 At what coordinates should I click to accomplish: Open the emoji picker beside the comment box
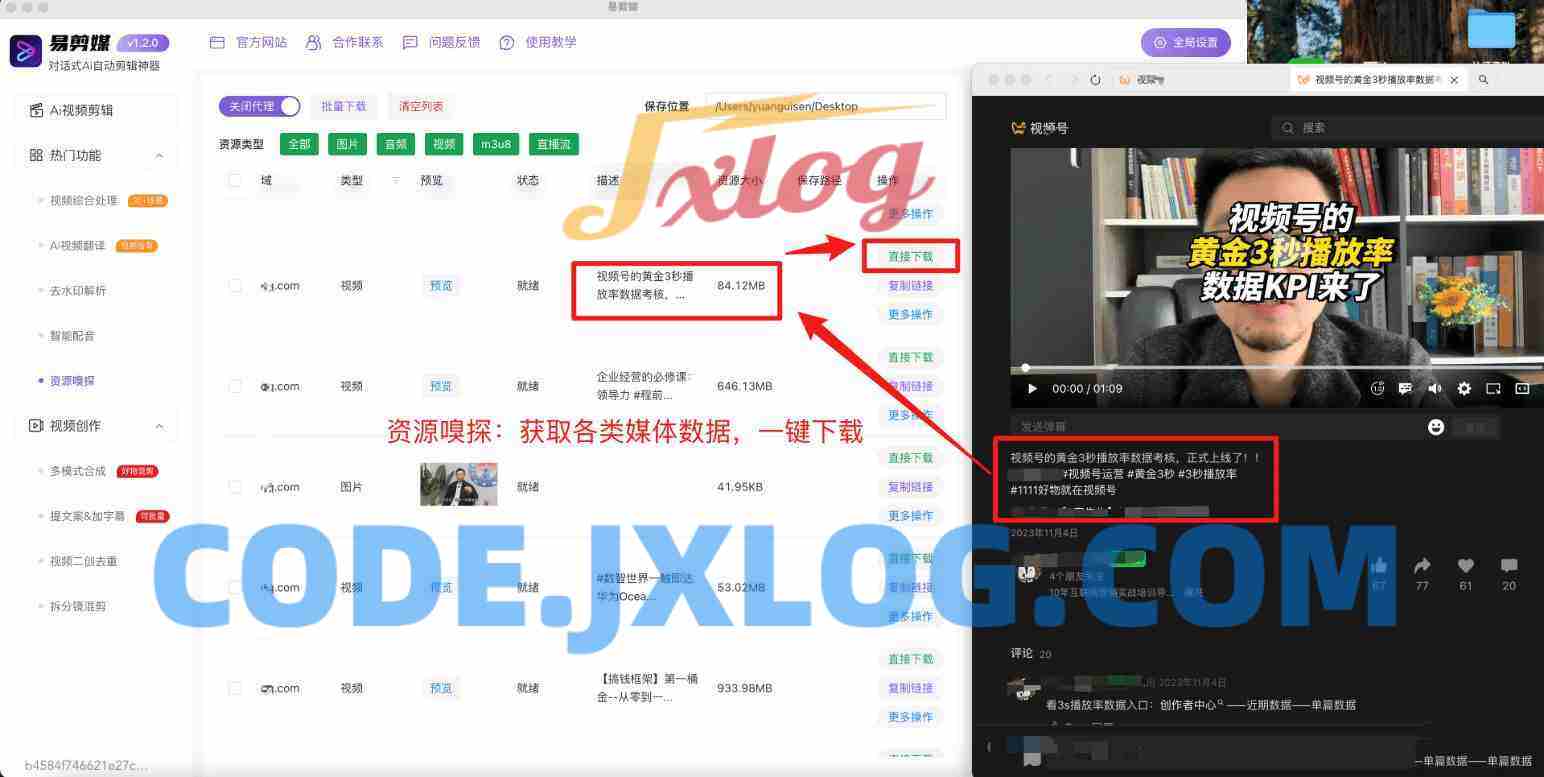1436,426
